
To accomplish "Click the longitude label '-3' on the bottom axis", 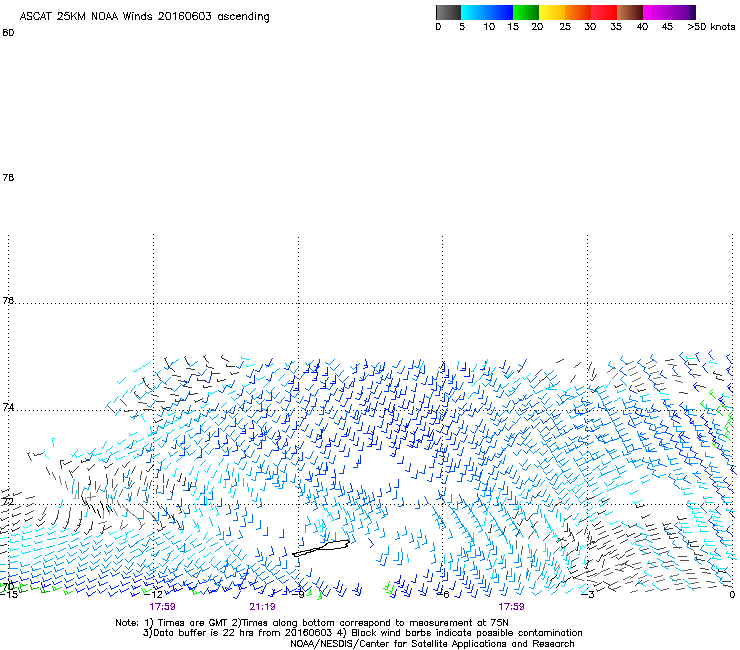I will [x=588, y=594].
